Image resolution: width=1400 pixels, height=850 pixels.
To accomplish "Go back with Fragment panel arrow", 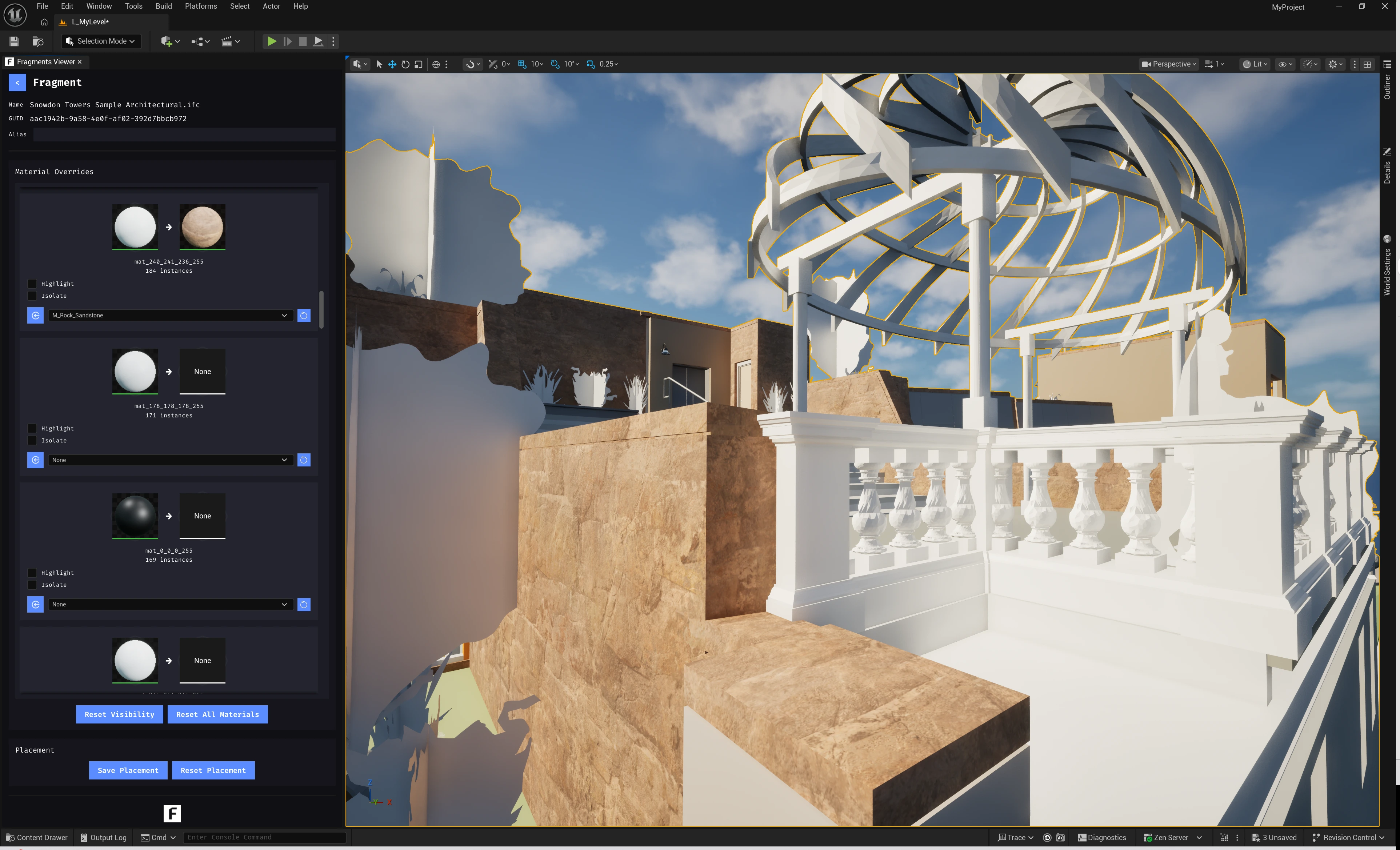I will (17, 83).
